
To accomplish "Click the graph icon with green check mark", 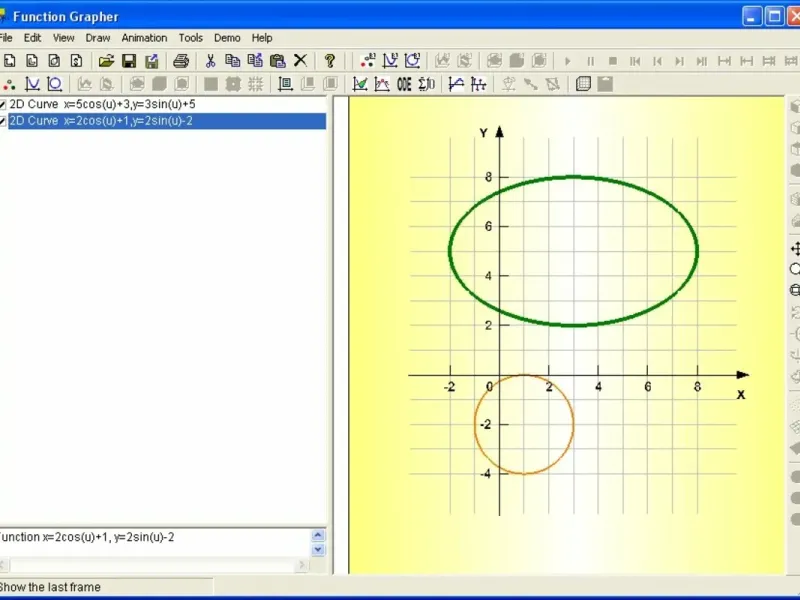I will point(360,84).
